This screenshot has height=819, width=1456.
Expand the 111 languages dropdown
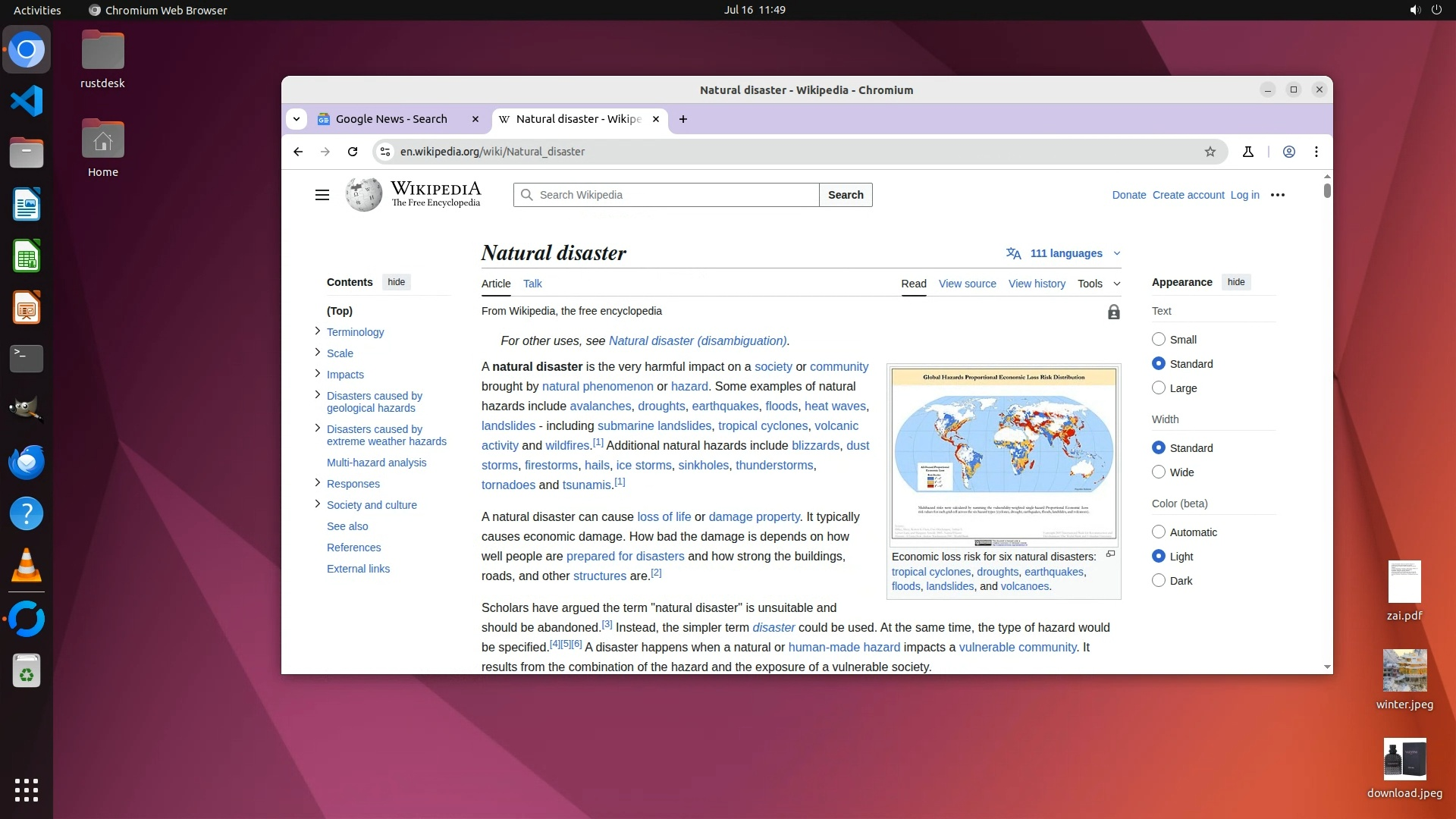point(1065,253)
